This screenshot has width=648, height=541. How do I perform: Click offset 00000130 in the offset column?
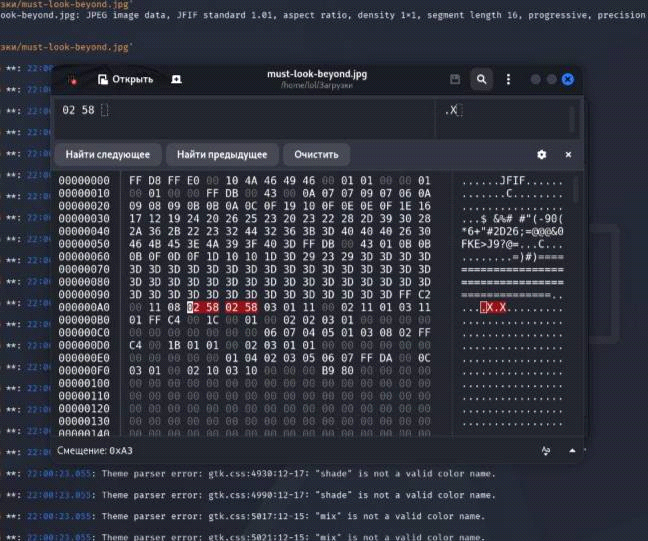[x=84, y=421]
